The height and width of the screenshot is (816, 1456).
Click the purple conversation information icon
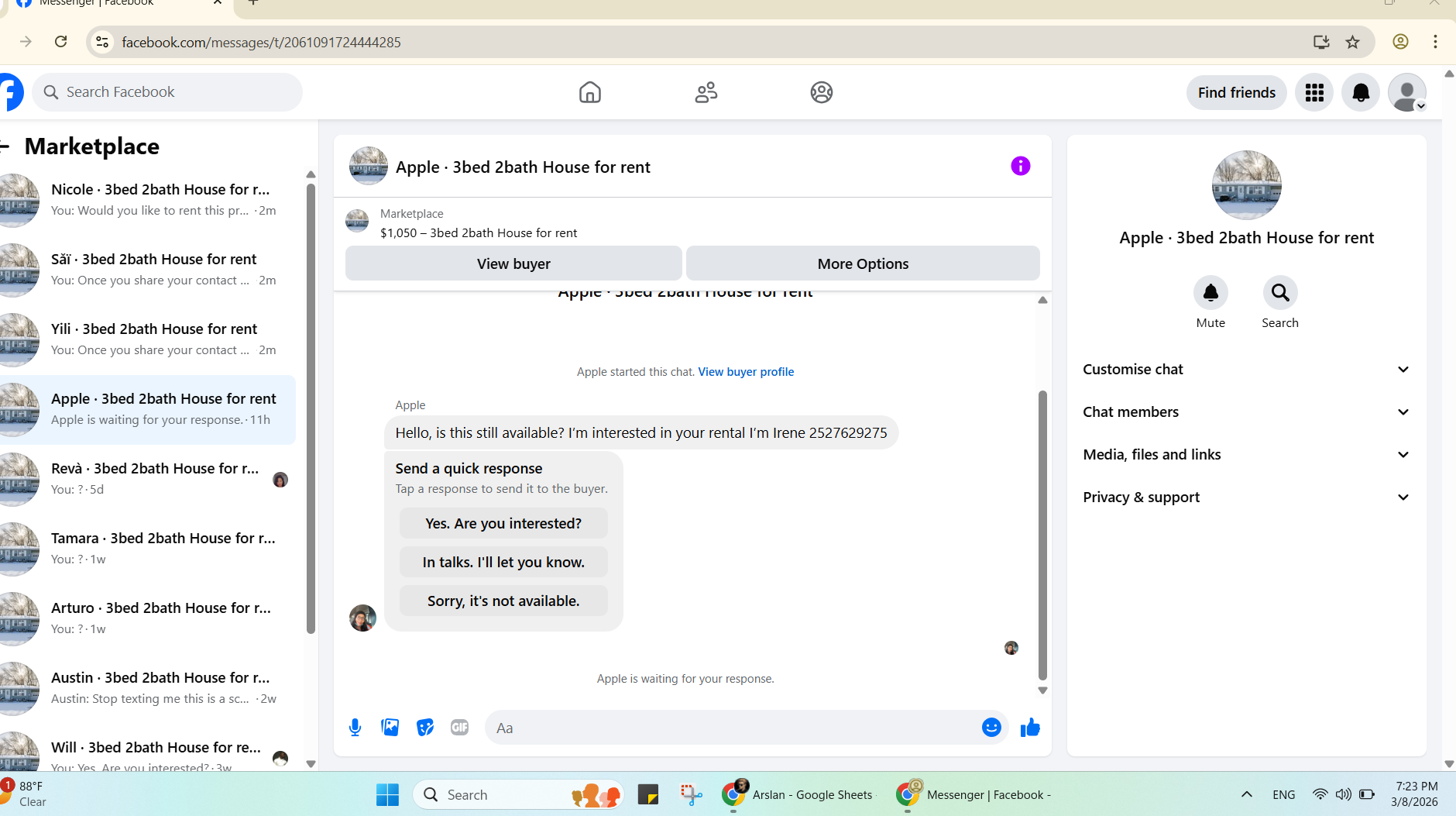[x=1020, y=166]
